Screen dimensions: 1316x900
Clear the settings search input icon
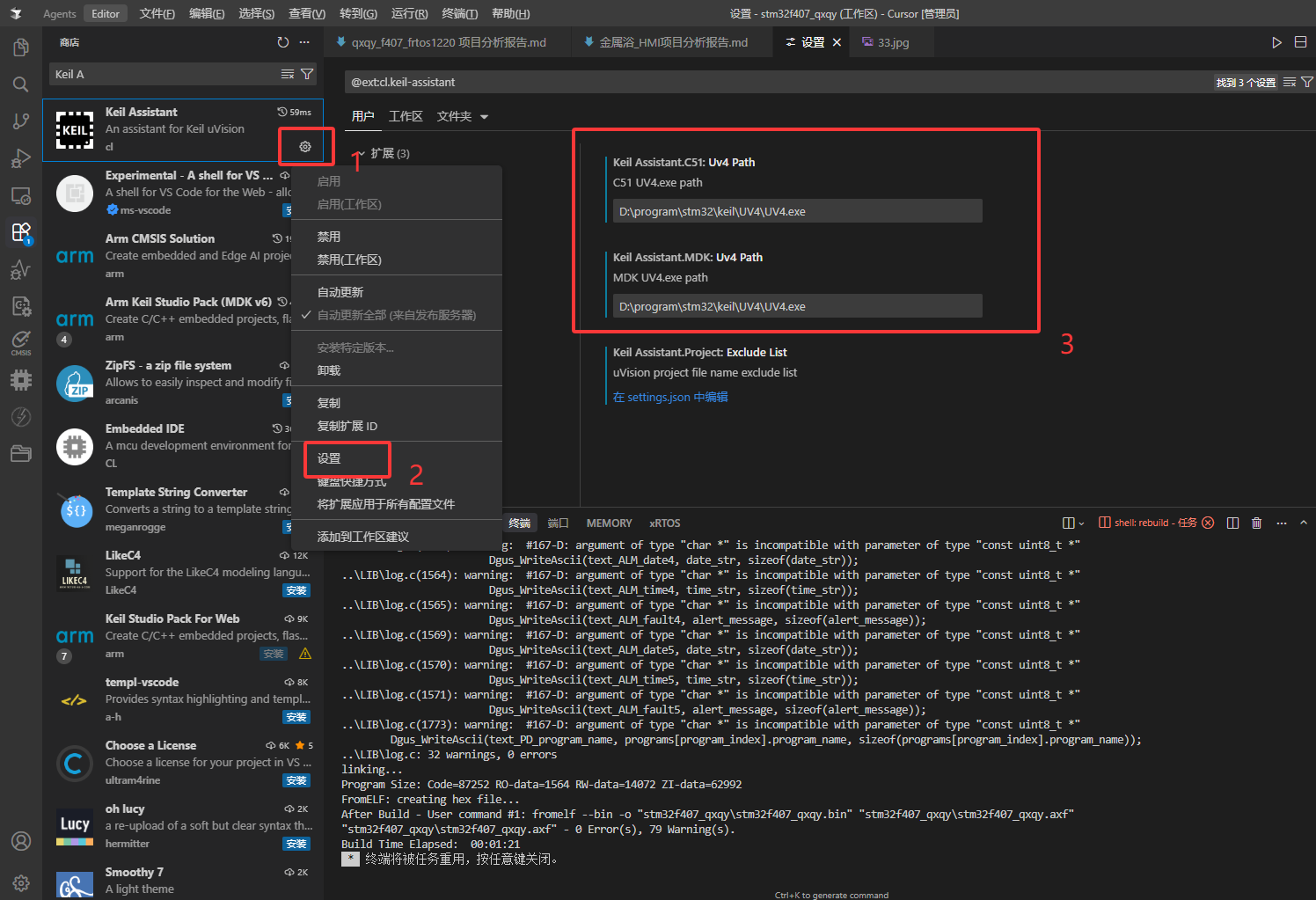click(x=1289, y=82)
